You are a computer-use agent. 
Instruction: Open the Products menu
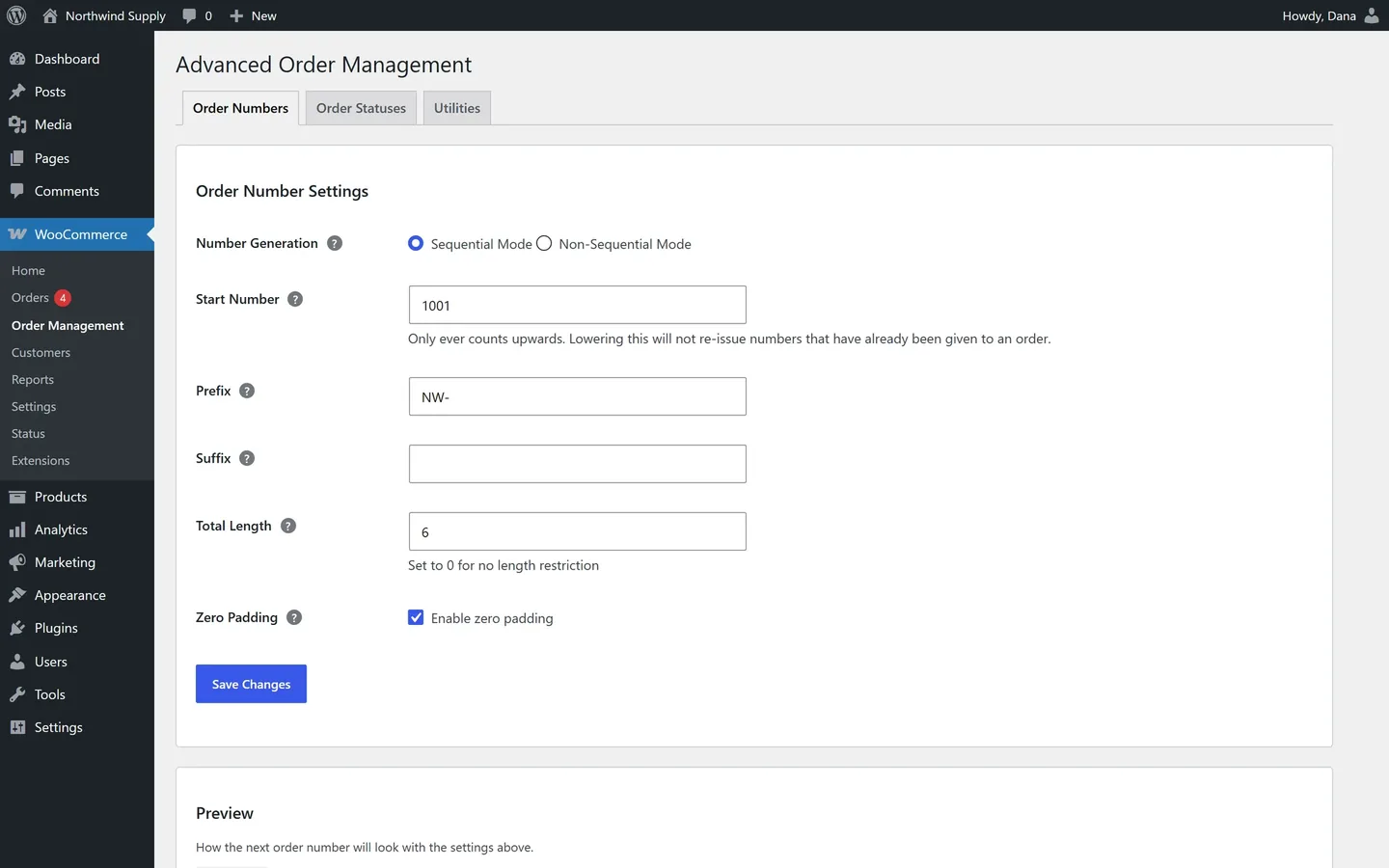(x=77, y=497)
